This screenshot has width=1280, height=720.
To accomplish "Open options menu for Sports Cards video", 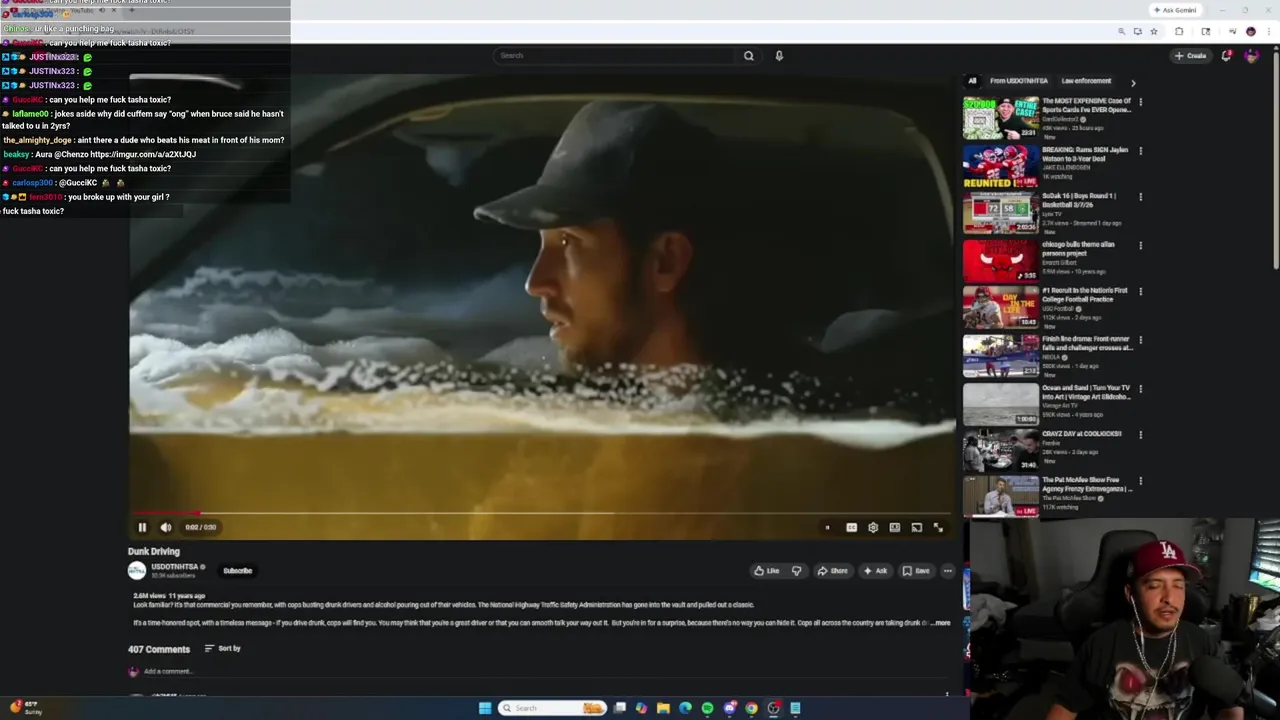I will [x=1140, y=102].
